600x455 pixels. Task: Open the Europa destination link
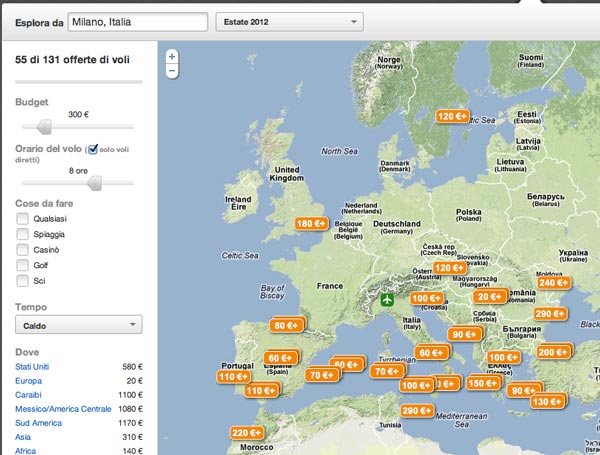(28, 381)
